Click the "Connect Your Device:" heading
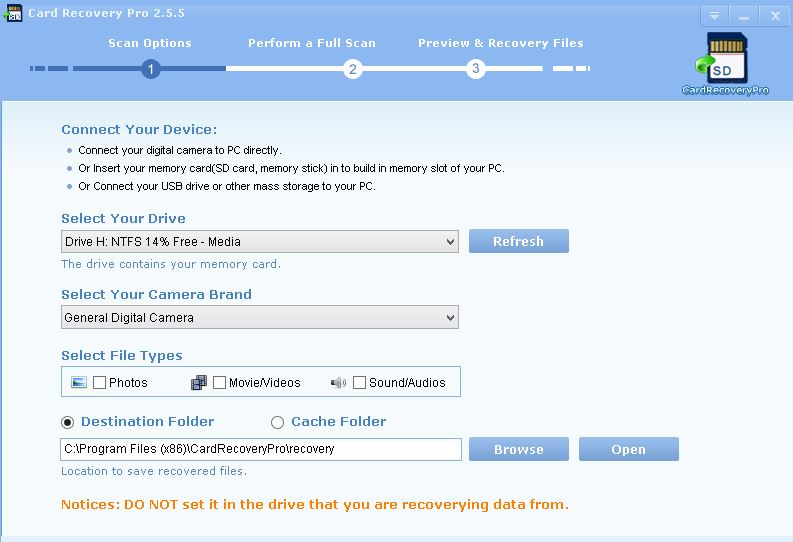This screenshot has height=542, width=793. 139,129
